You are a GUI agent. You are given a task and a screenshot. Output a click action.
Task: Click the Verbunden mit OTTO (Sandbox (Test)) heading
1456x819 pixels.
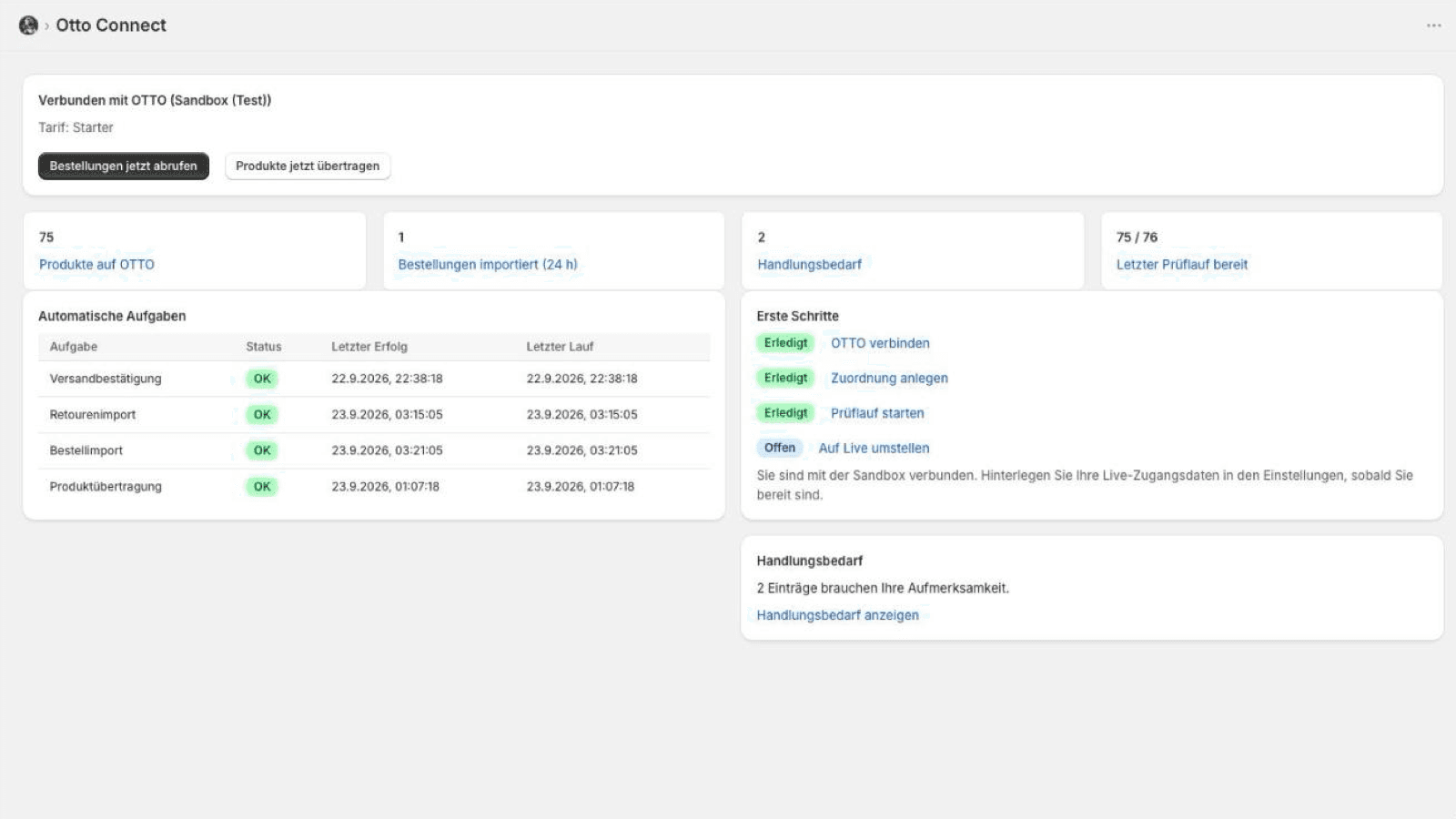[155, 100]
